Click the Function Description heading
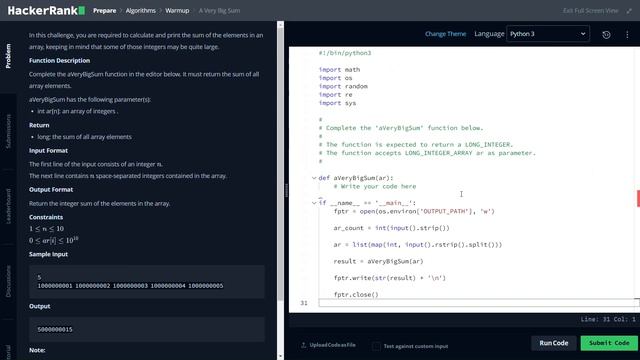The width and height of the screenshot is (640, 360). [x=59, y=60]
